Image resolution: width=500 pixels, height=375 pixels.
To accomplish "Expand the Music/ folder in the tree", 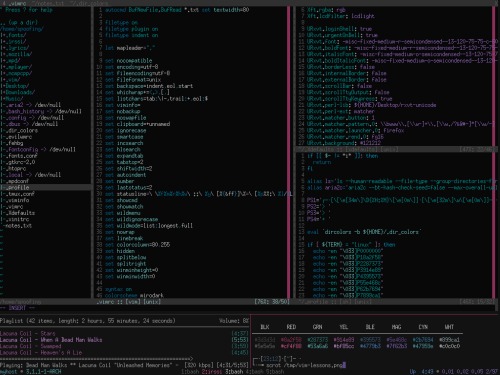I will 13,98.
